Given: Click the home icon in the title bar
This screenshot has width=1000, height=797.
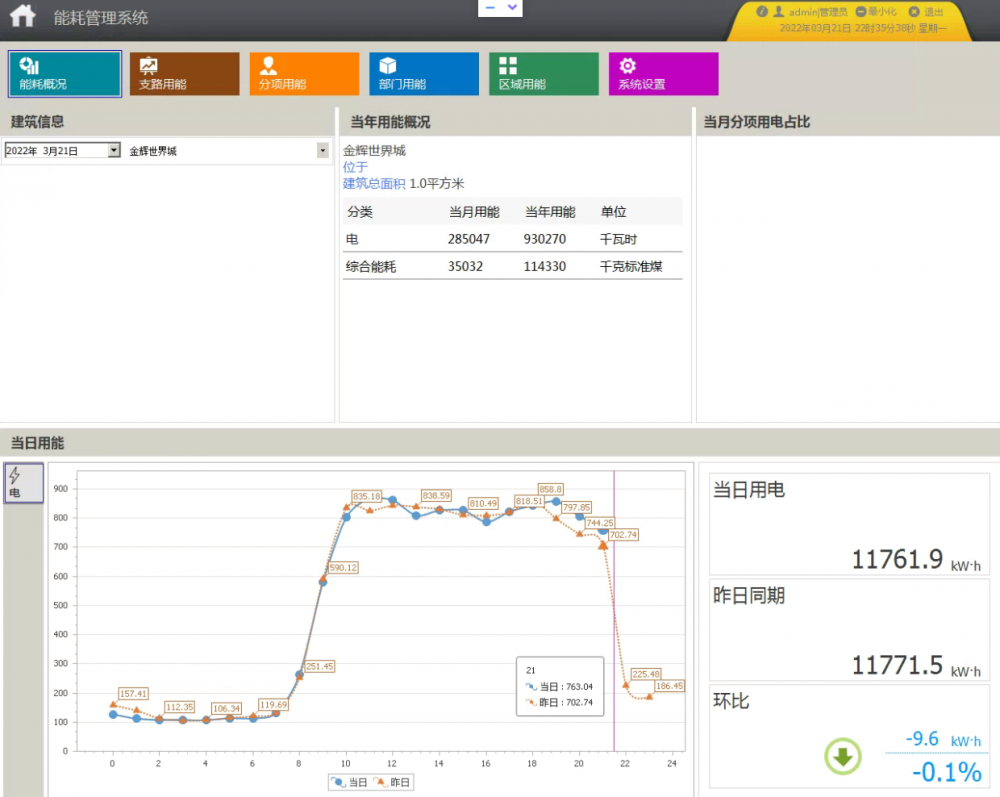Looking at the screenshot, I should (22, 17).
